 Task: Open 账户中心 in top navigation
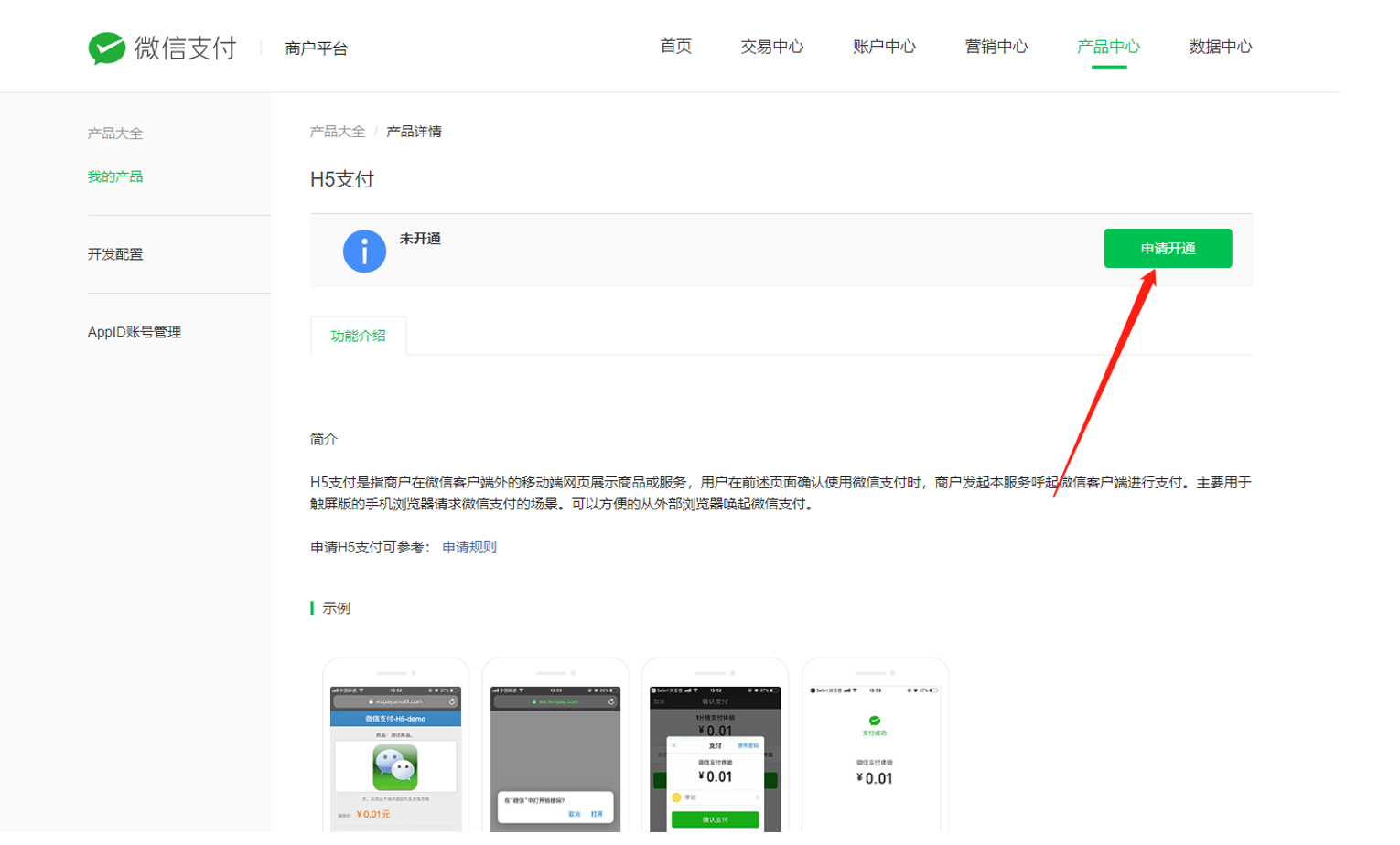tap(884, 47)
